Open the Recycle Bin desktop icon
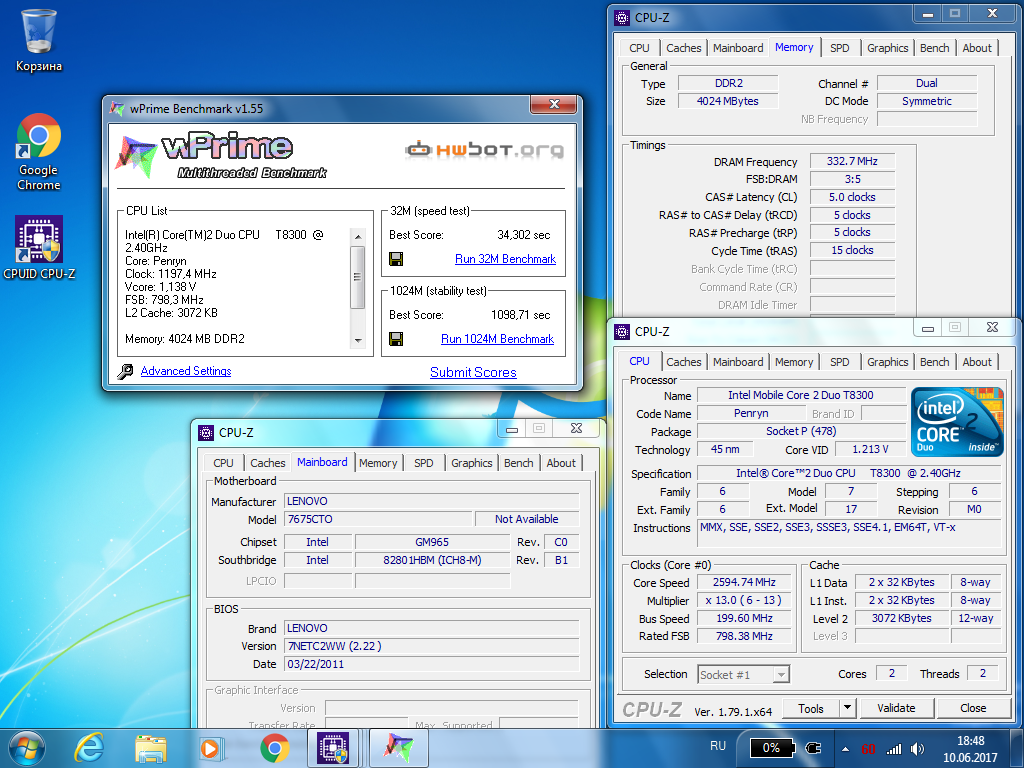Image resolution: width=1024 pixels, height=768 pixels. pyautogui.click(x=39, y=40)
